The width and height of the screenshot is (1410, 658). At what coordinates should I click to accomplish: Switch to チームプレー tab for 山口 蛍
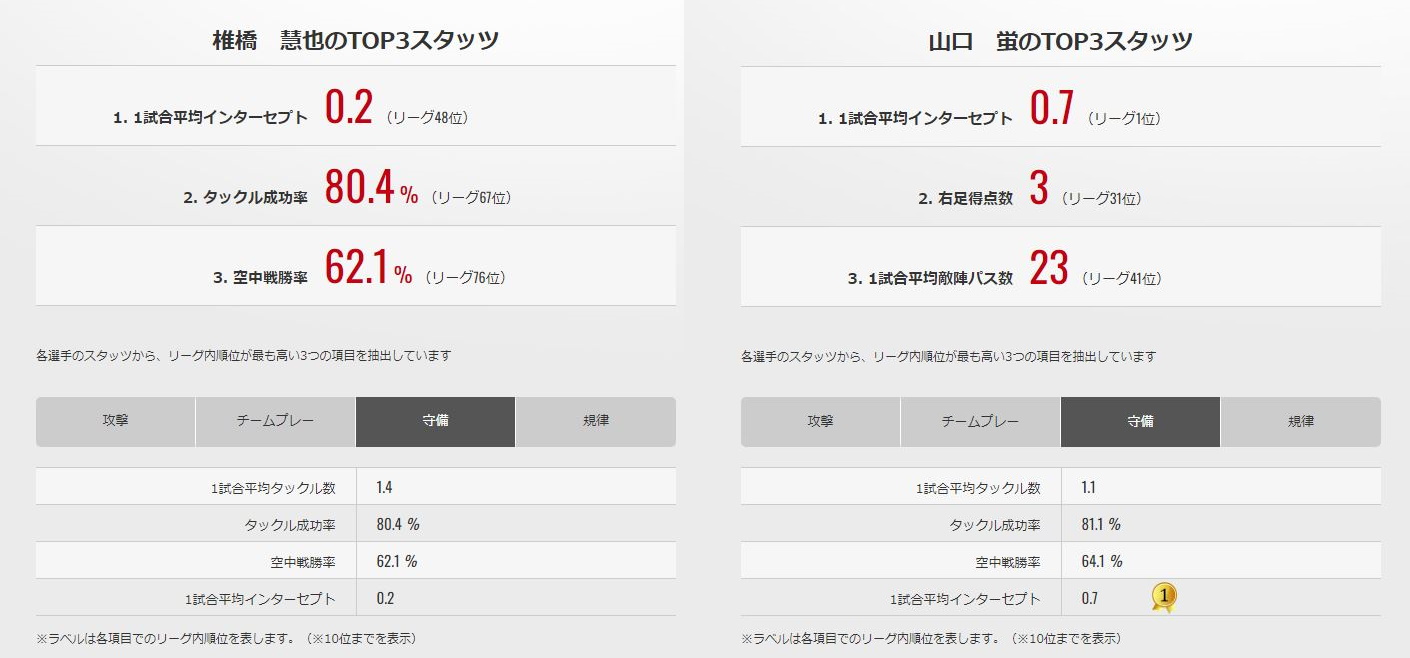[x=980, y=421]
